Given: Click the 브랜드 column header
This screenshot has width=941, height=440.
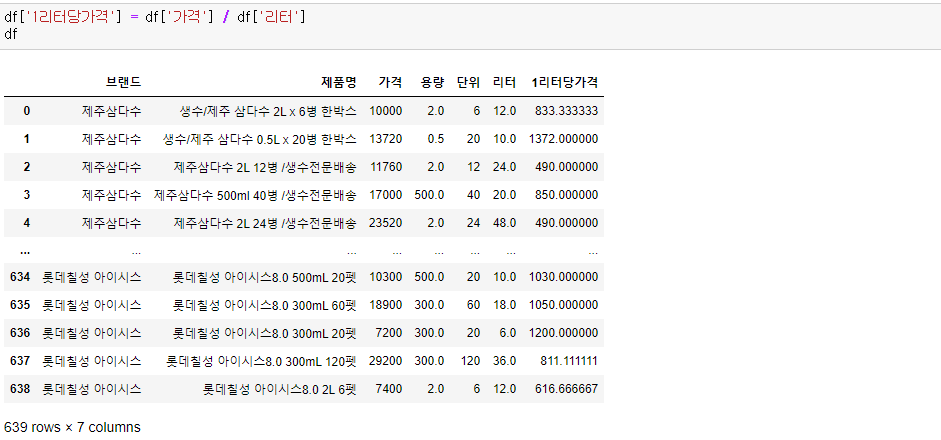Looking at the screenshot, I should point(124,82).
